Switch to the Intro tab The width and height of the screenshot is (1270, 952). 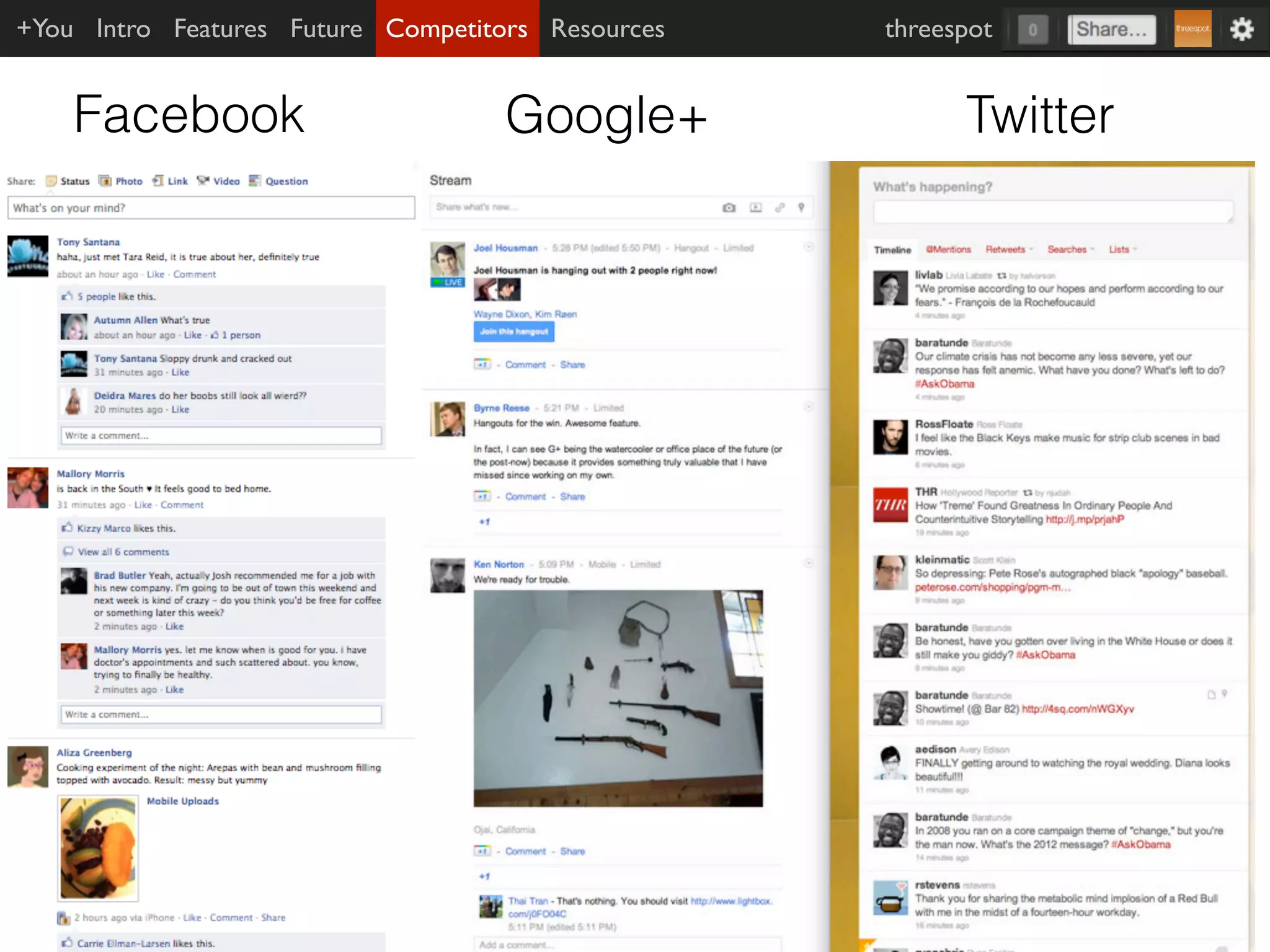tap(123, 29)
